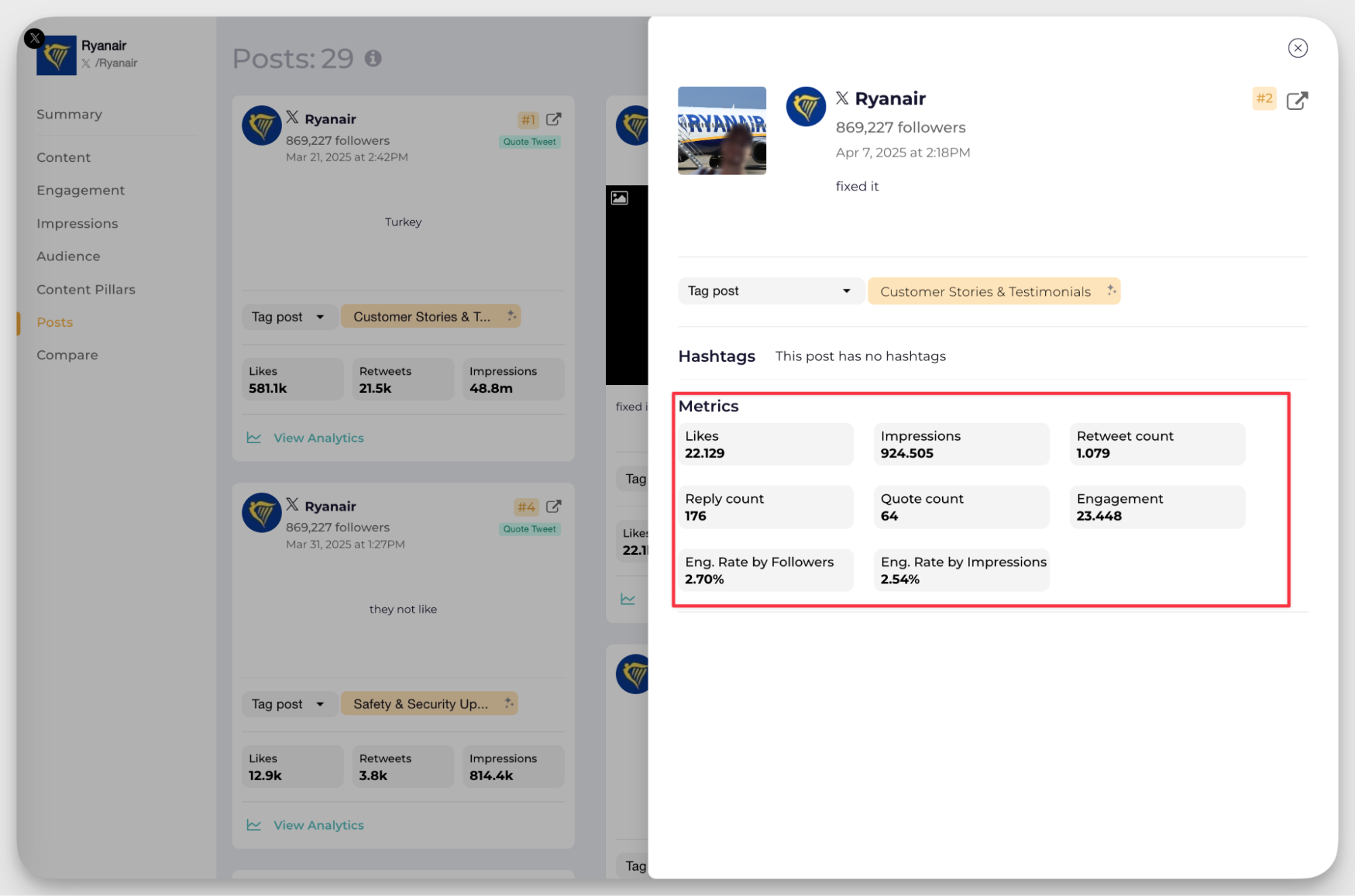Image resolution: width=1355 pixels, height=896 pixels.
Task: Click Impressions 814.4k on post #4
Action: 513,767
